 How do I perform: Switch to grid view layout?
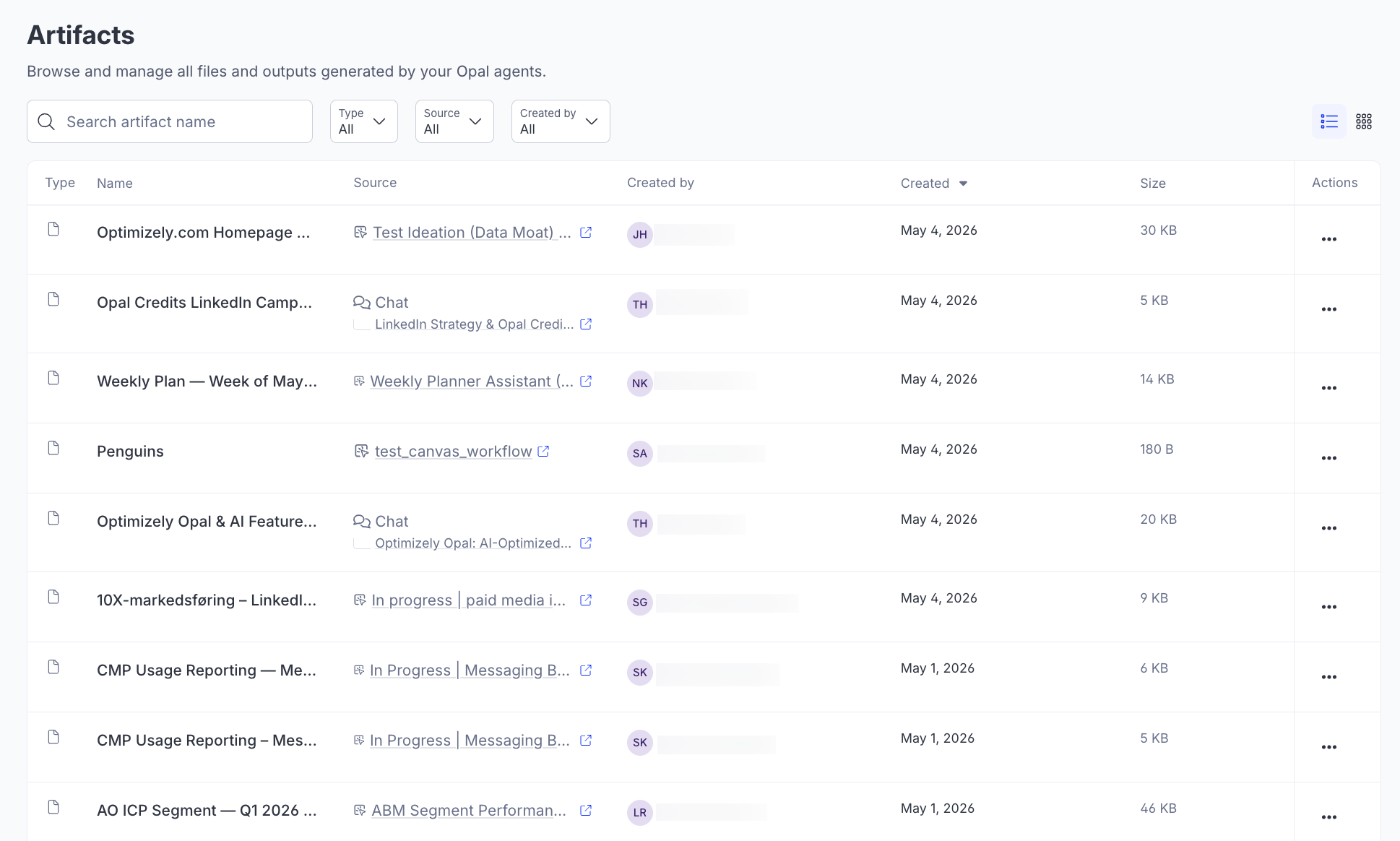click(x=1363, y=121)
